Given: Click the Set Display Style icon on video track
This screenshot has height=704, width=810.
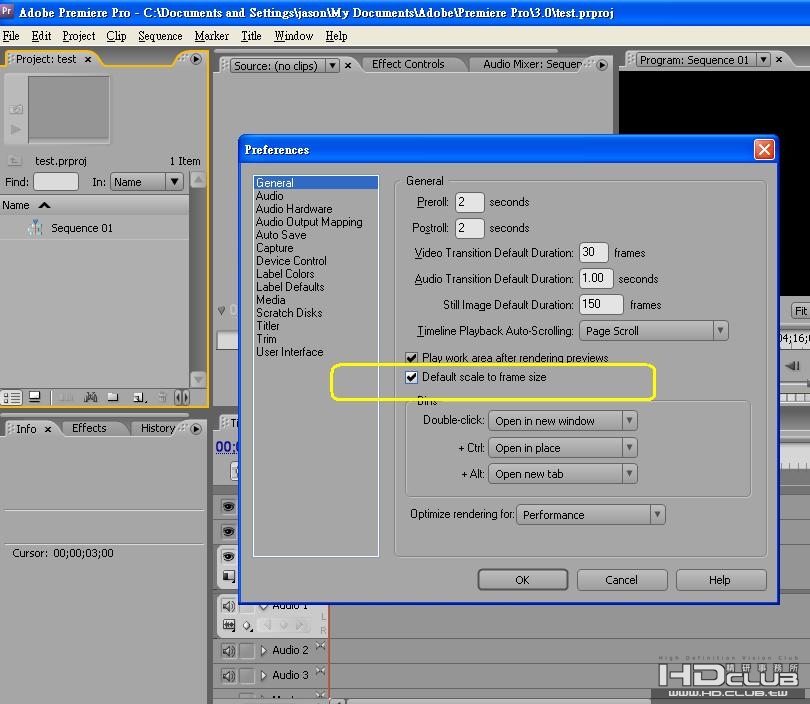Looking at the screenshot, I should click(228, 576).
